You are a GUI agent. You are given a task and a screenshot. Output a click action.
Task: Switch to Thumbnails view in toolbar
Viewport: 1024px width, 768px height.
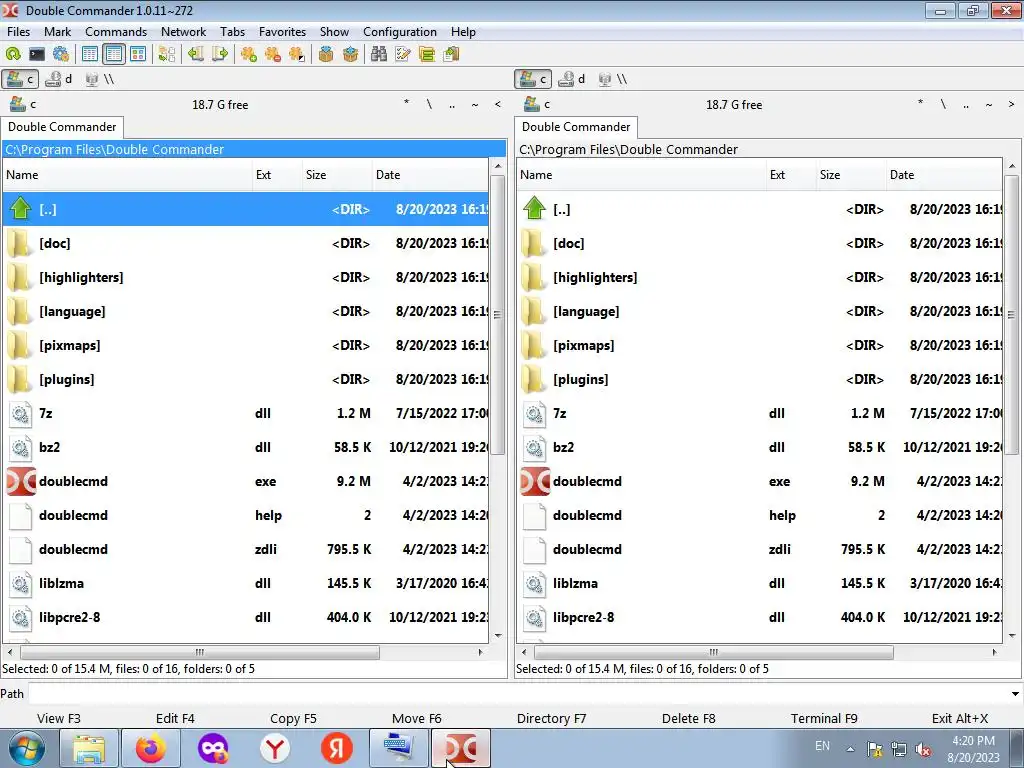[x=138, y=54]
